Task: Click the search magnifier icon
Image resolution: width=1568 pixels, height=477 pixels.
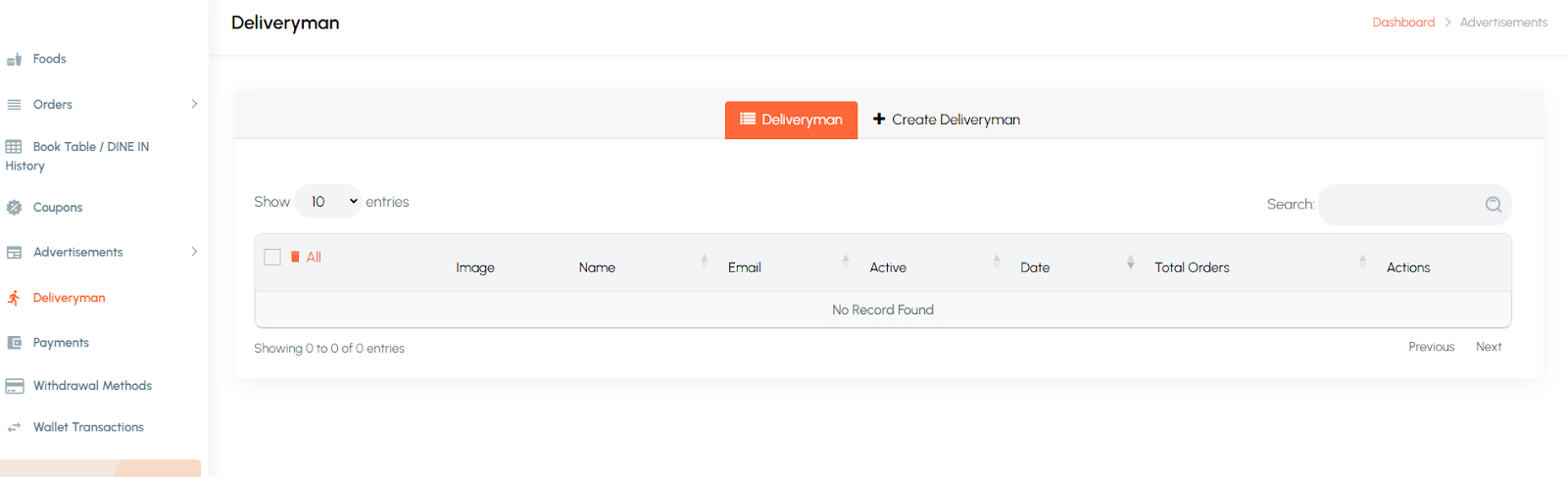Action: (1493, 205)
